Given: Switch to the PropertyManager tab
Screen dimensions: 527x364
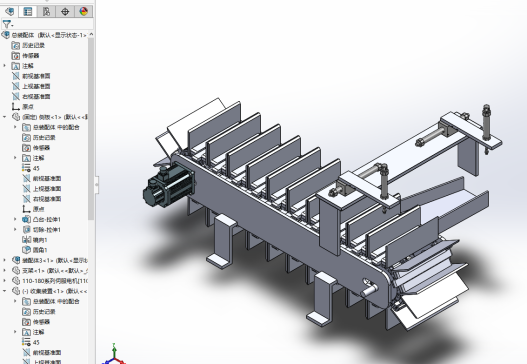Looking at the screenshot, I should point(28,12).
